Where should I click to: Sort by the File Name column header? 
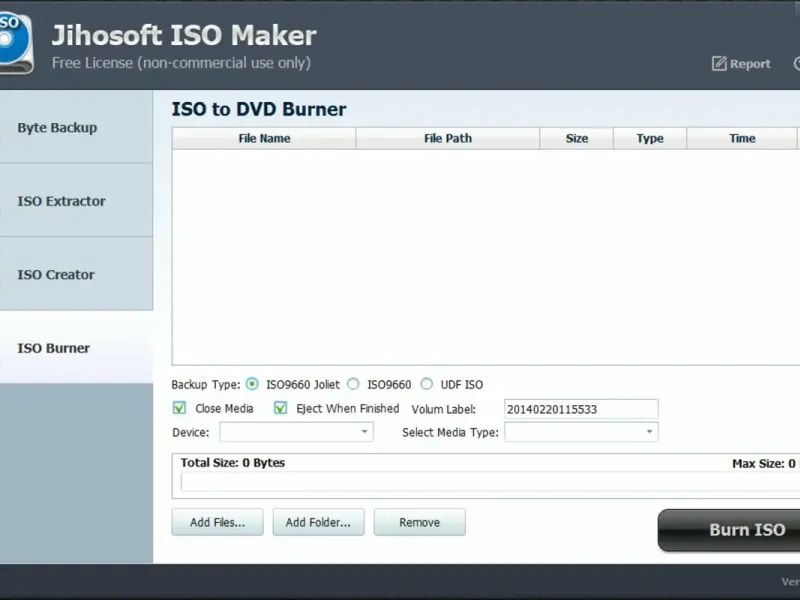tap(264, 139)
